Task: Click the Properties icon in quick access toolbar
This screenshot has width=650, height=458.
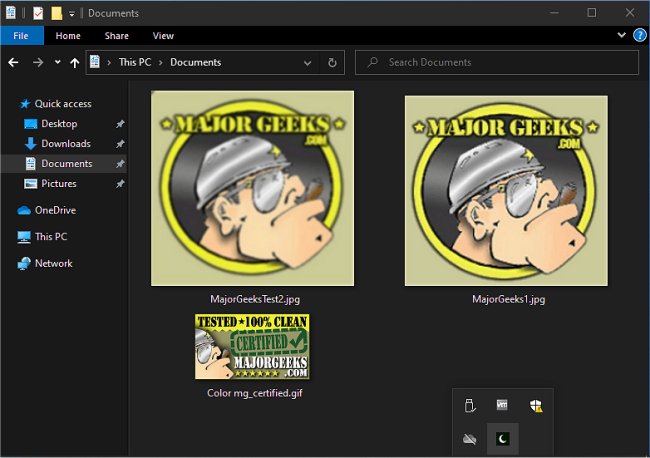Action: pyautogui.click(x=38, y=13)
